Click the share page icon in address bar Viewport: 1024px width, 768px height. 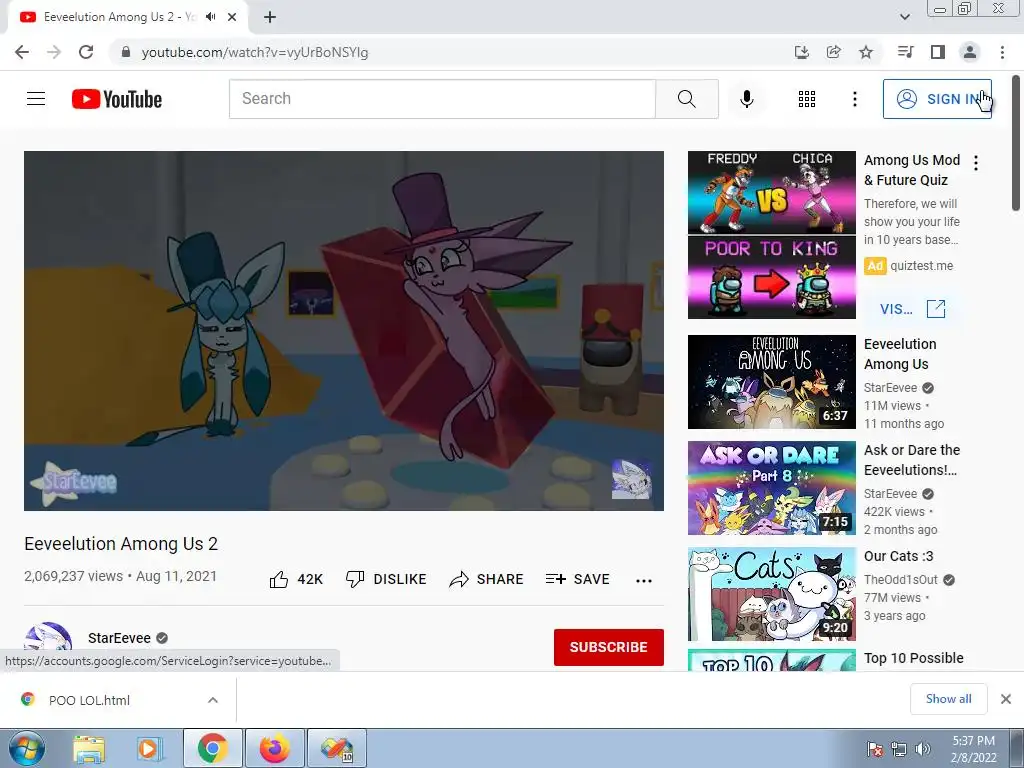pos(834,52)
